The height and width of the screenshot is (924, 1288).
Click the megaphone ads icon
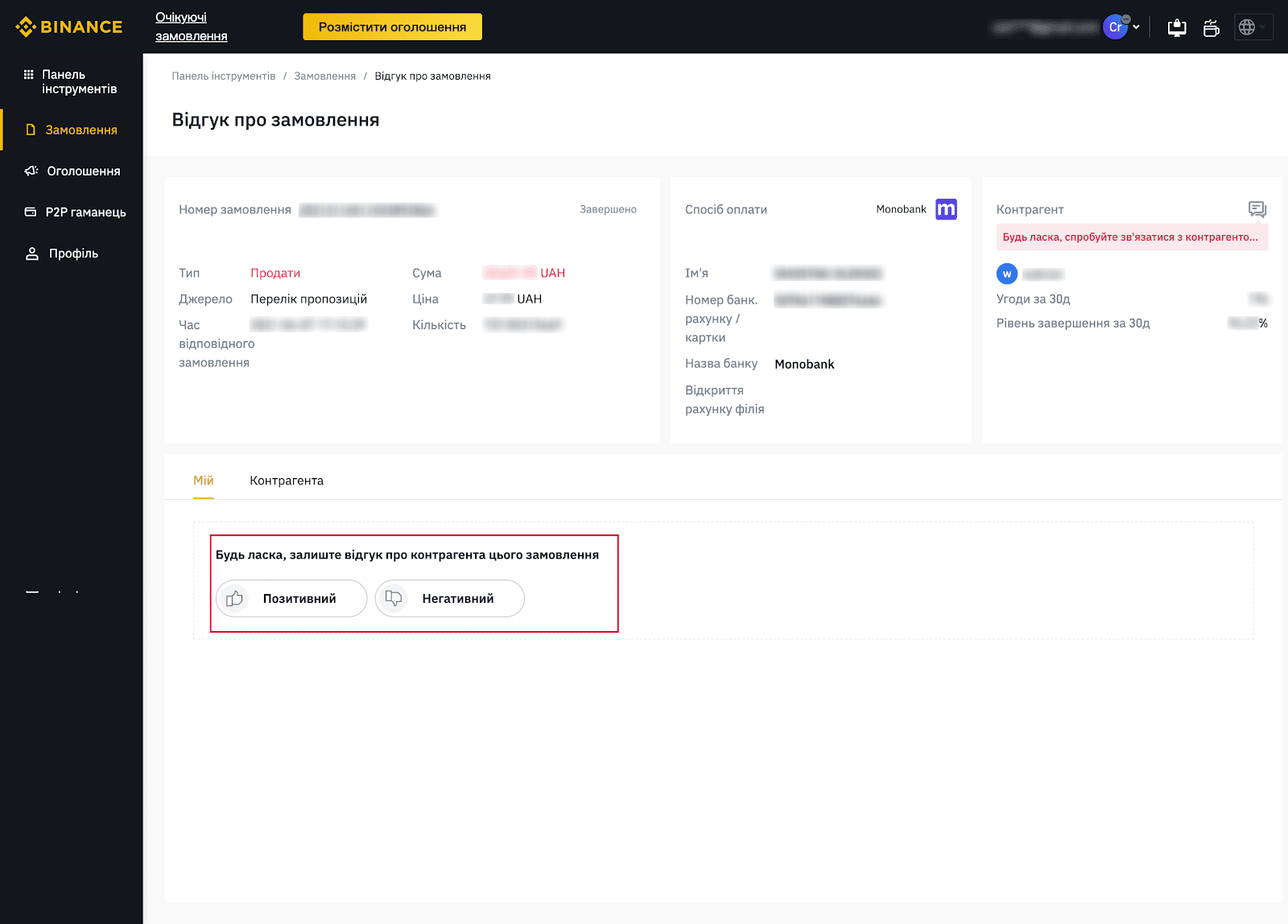point(31,171)
